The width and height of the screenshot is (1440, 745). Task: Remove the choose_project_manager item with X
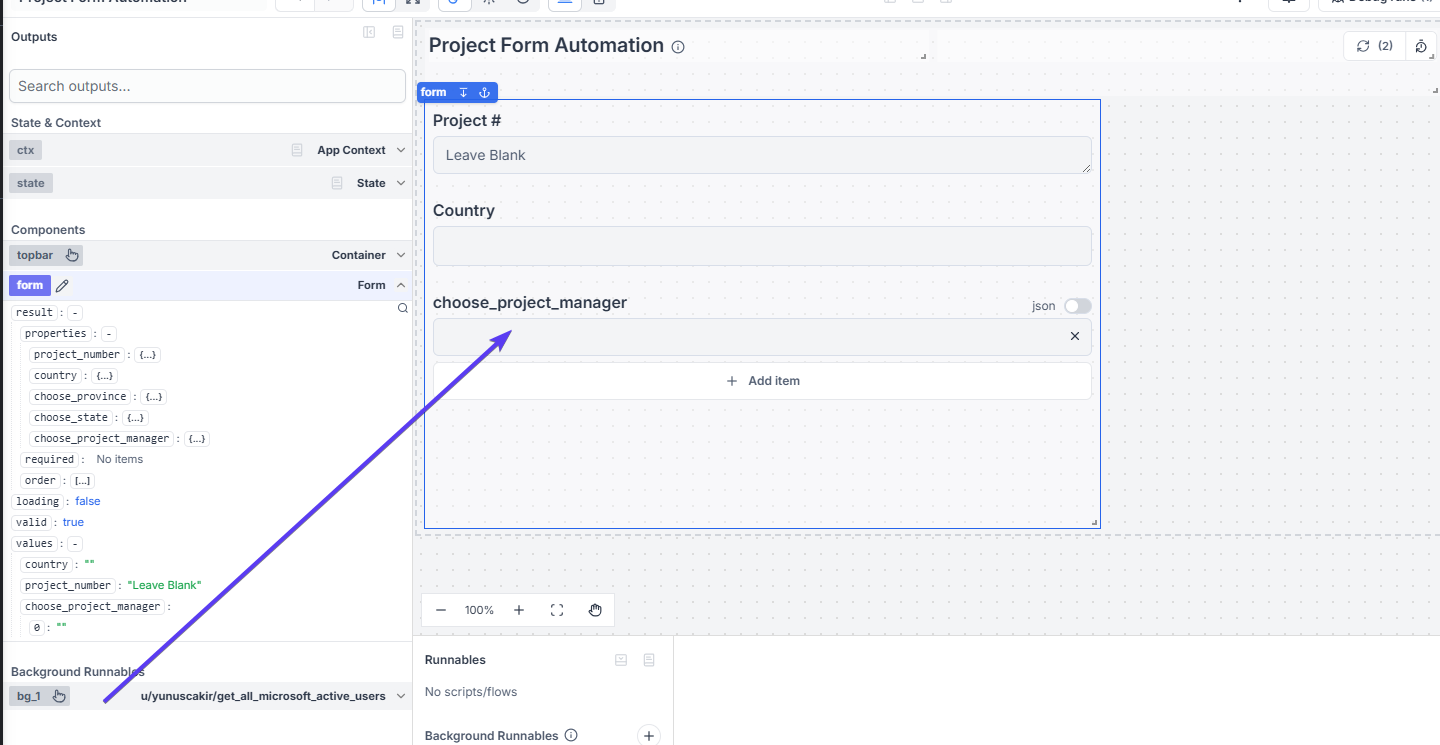point(1075,336)
